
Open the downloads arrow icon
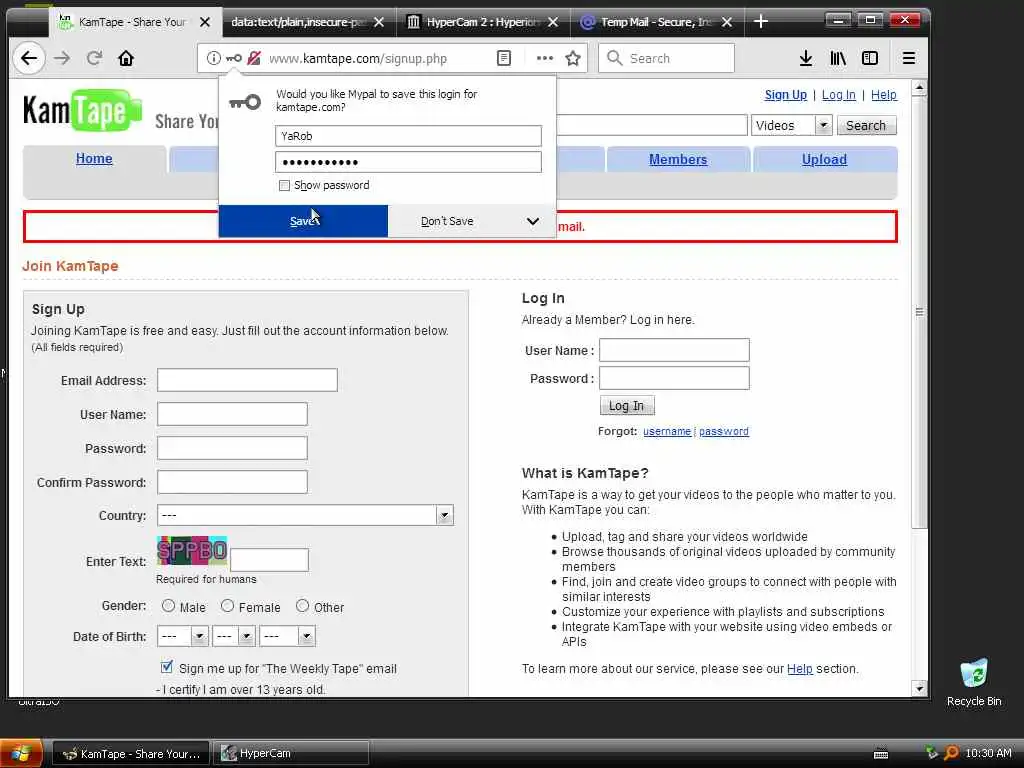[806, 58]
